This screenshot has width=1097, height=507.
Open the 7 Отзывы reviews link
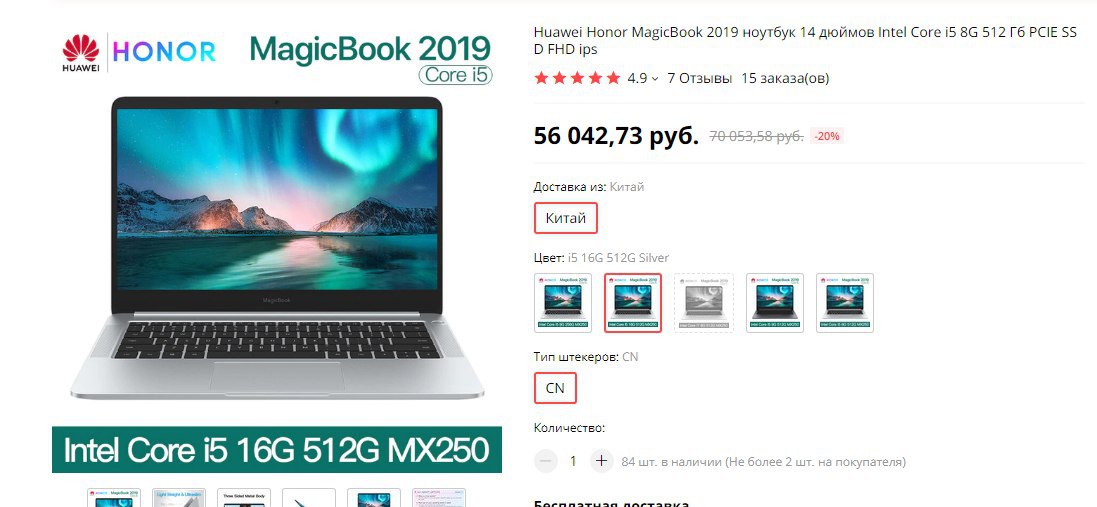700,78
